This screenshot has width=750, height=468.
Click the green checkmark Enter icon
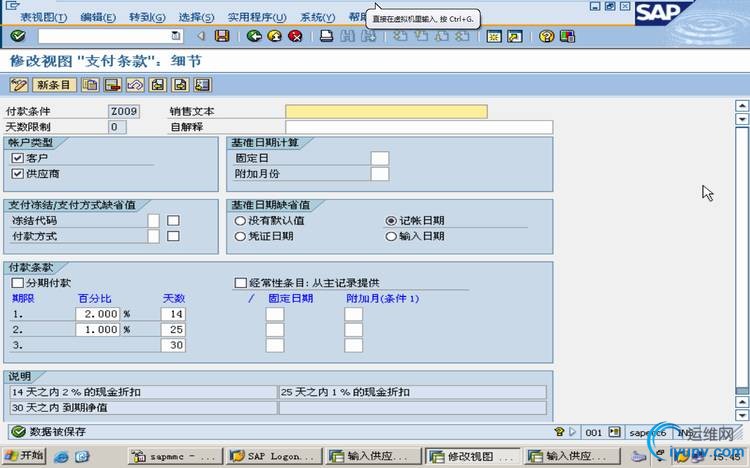[18, 36]
